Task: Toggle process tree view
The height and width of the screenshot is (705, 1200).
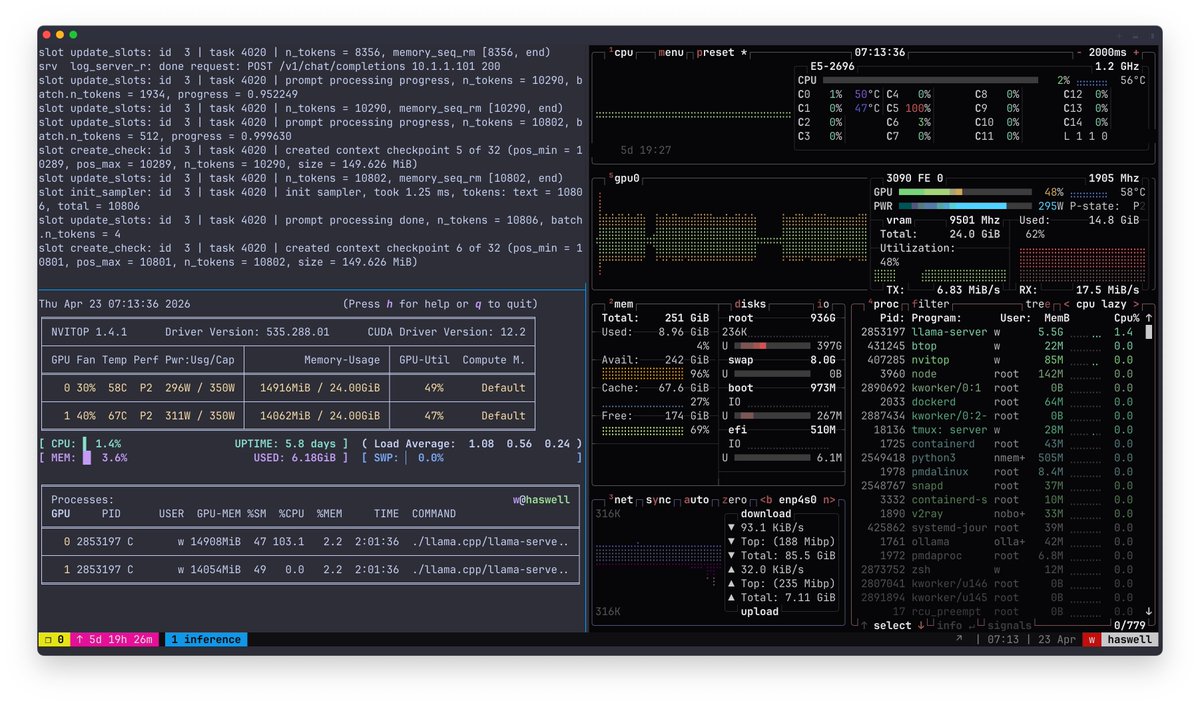Action: coord(1037,304)
